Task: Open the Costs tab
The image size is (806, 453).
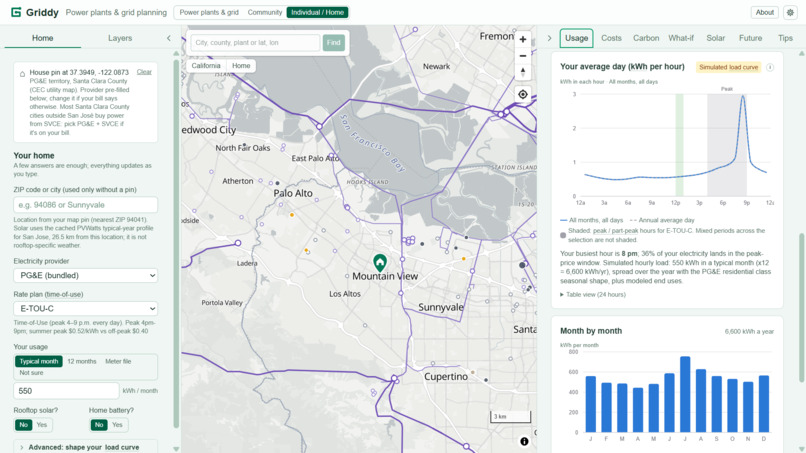Action: (611, 38)
